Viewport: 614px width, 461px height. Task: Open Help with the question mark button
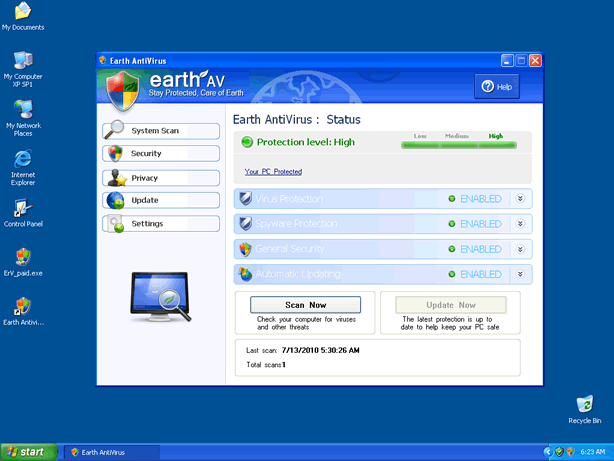[x=496, y=87]
